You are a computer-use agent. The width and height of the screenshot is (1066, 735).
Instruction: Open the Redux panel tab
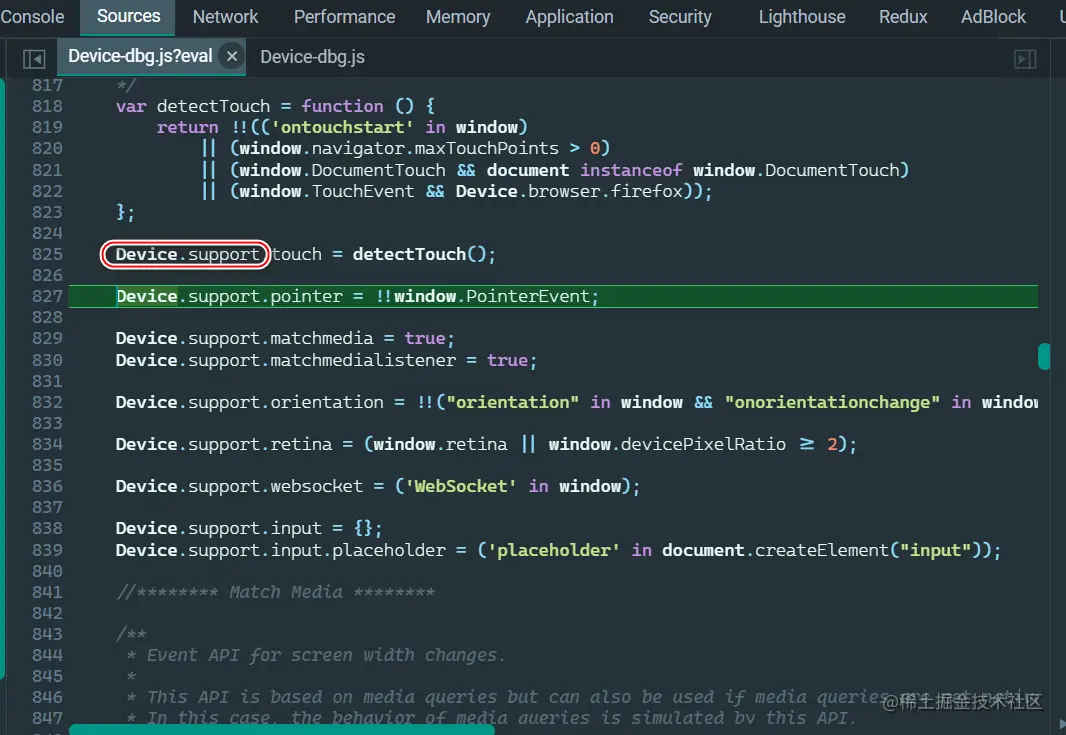903,17
